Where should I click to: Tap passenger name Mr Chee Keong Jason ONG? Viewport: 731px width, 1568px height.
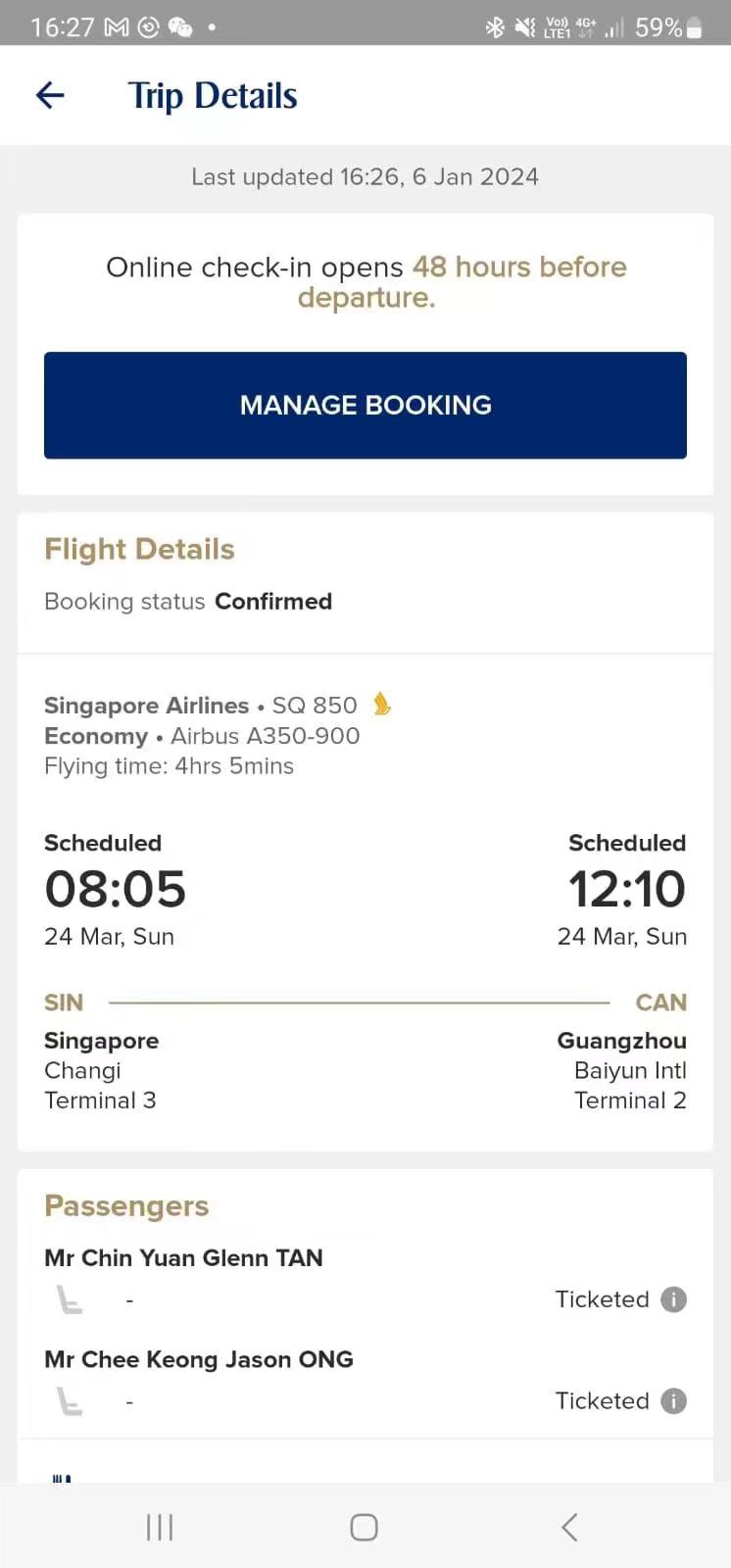pyautogui.click(x=199, y=1359)
